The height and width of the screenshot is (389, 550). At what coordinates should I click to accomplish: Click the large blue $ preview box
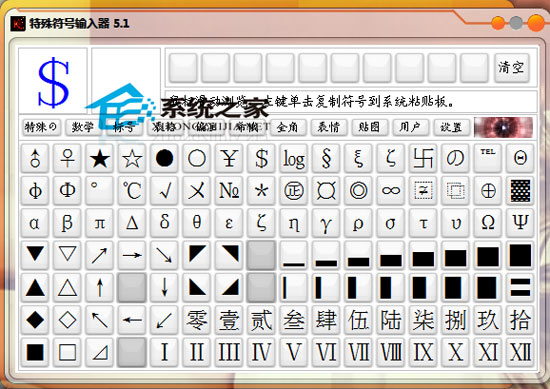point(53,81)
